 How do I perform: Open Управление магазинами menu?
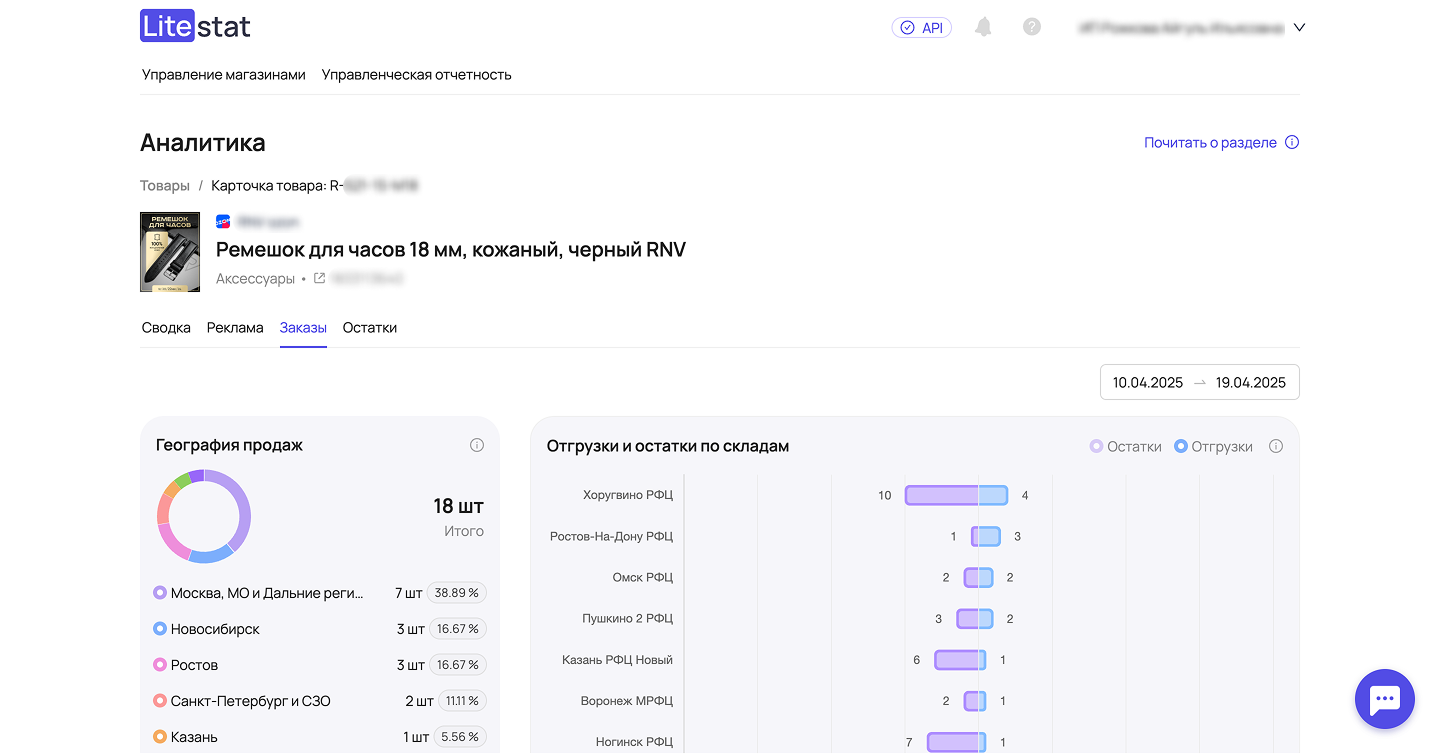(x=223, y=74)
